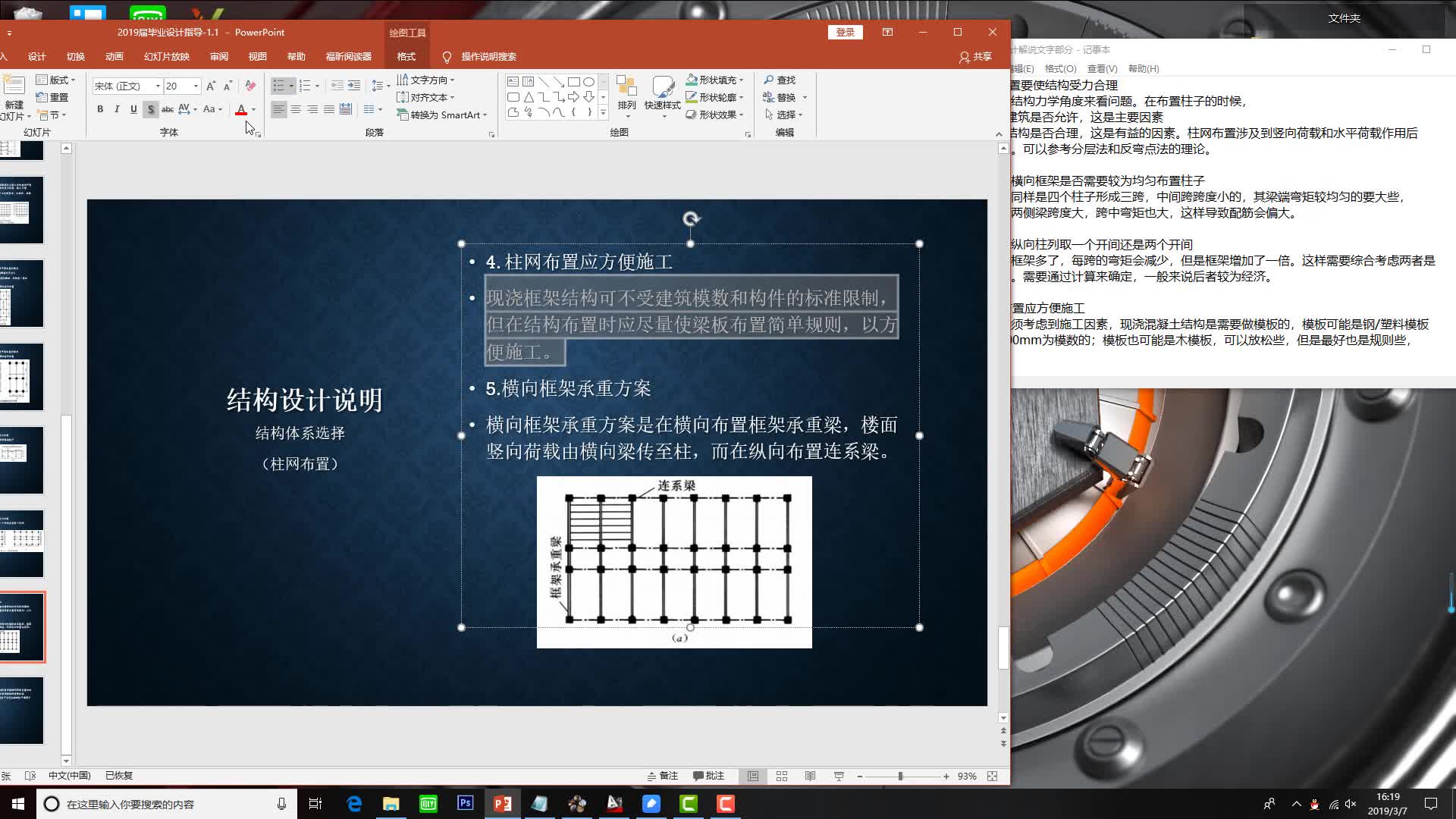
Task: Click the zoom slider handle
Action: [x=900, y=776]
